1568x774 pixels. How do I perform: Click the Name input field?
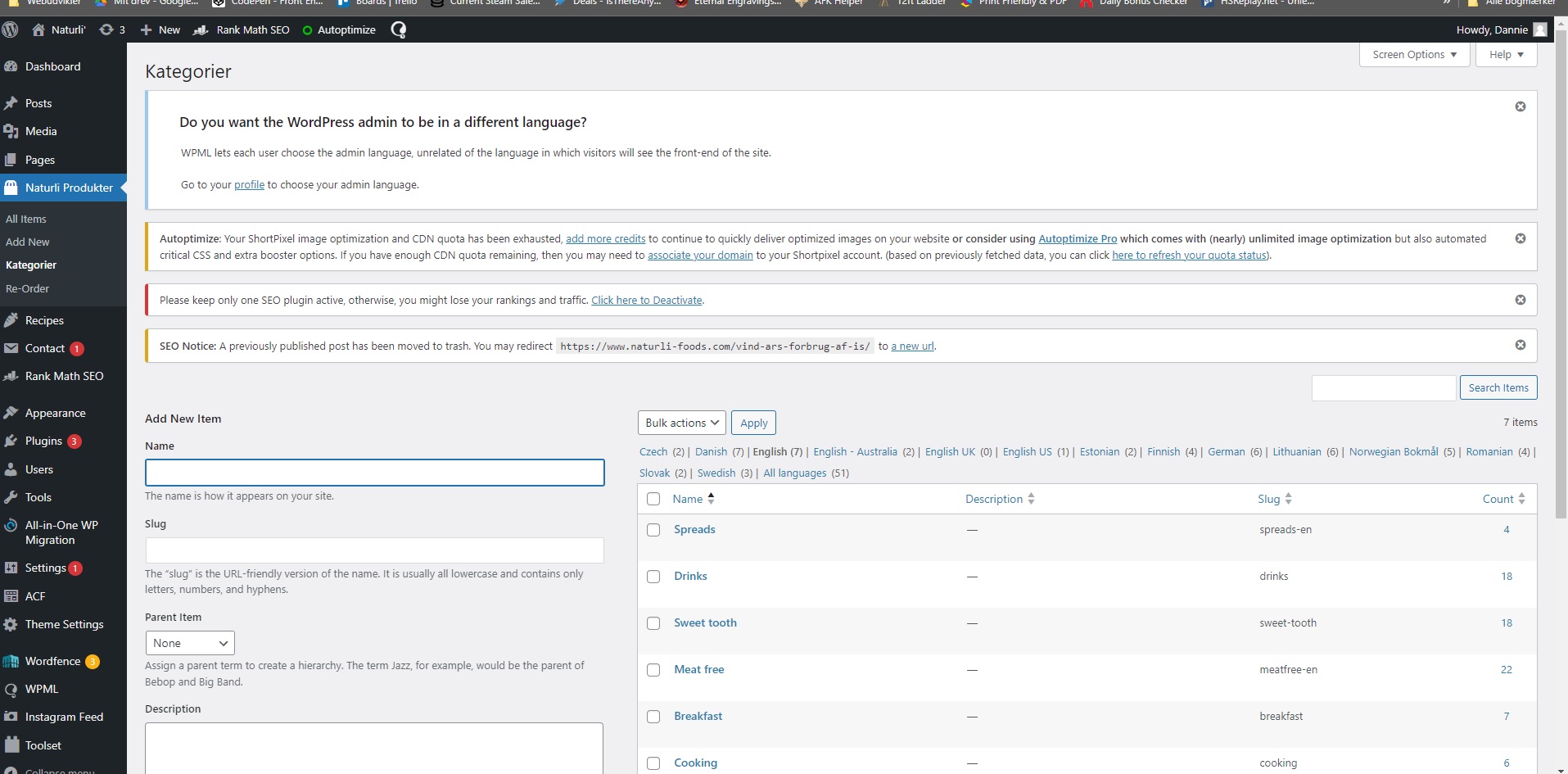point(375,473)
